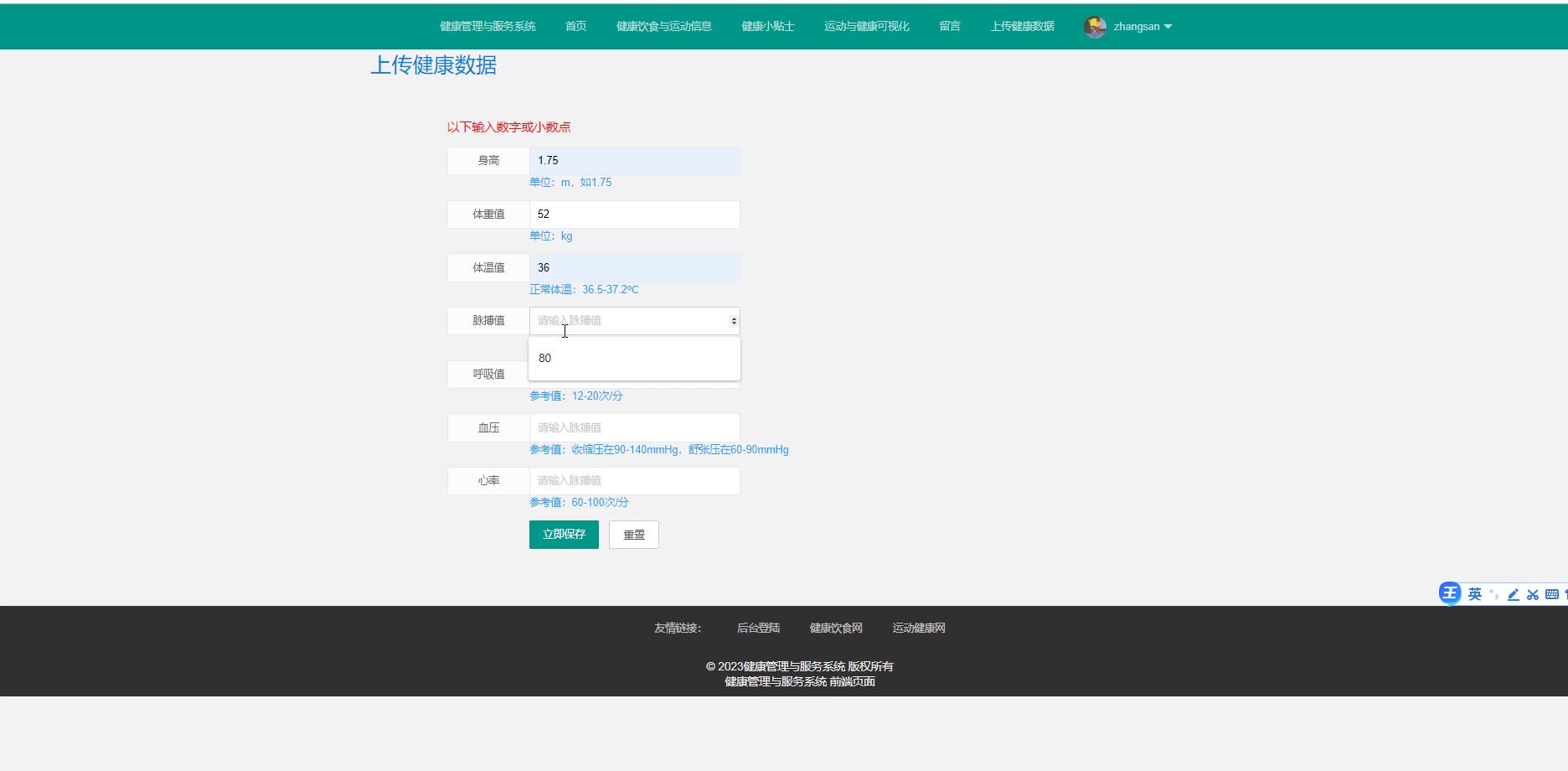Image resolution: width=1568 pixels, height=771 pixels.
Task: Click the 体温值 field label
Action: tap(488, 268)
